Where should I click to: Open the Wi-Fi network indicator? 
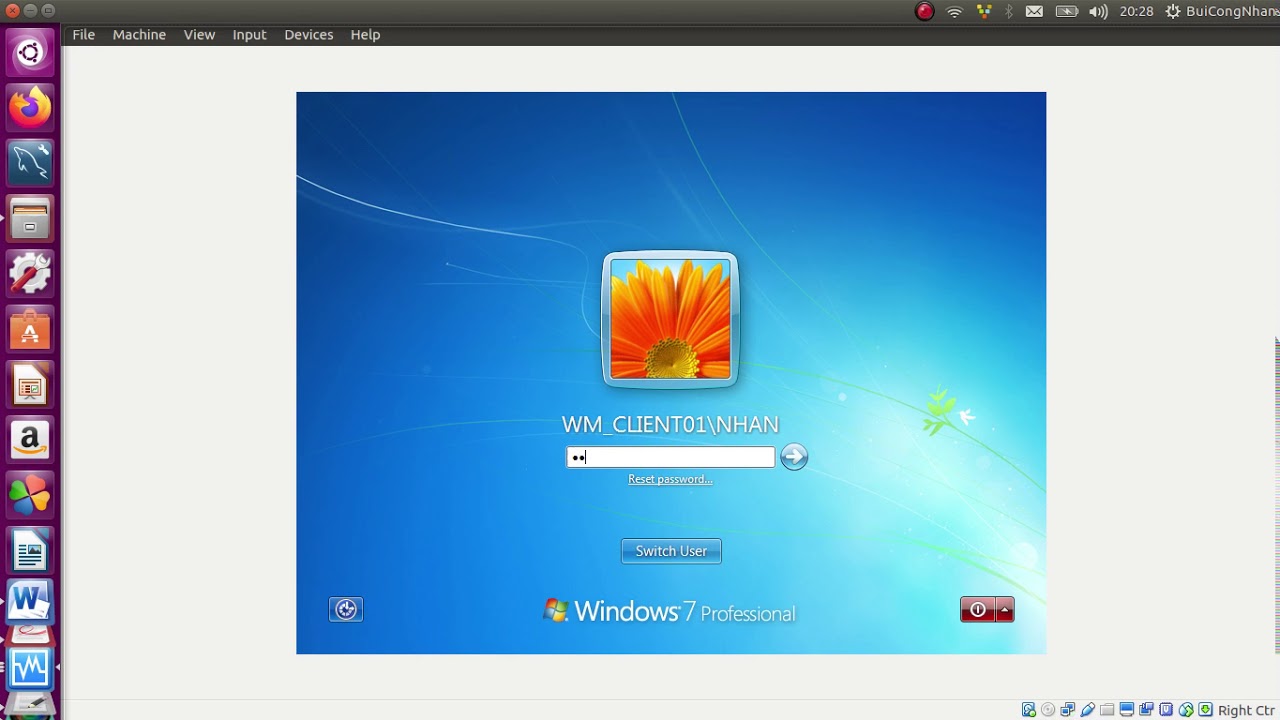pos(955,11)
